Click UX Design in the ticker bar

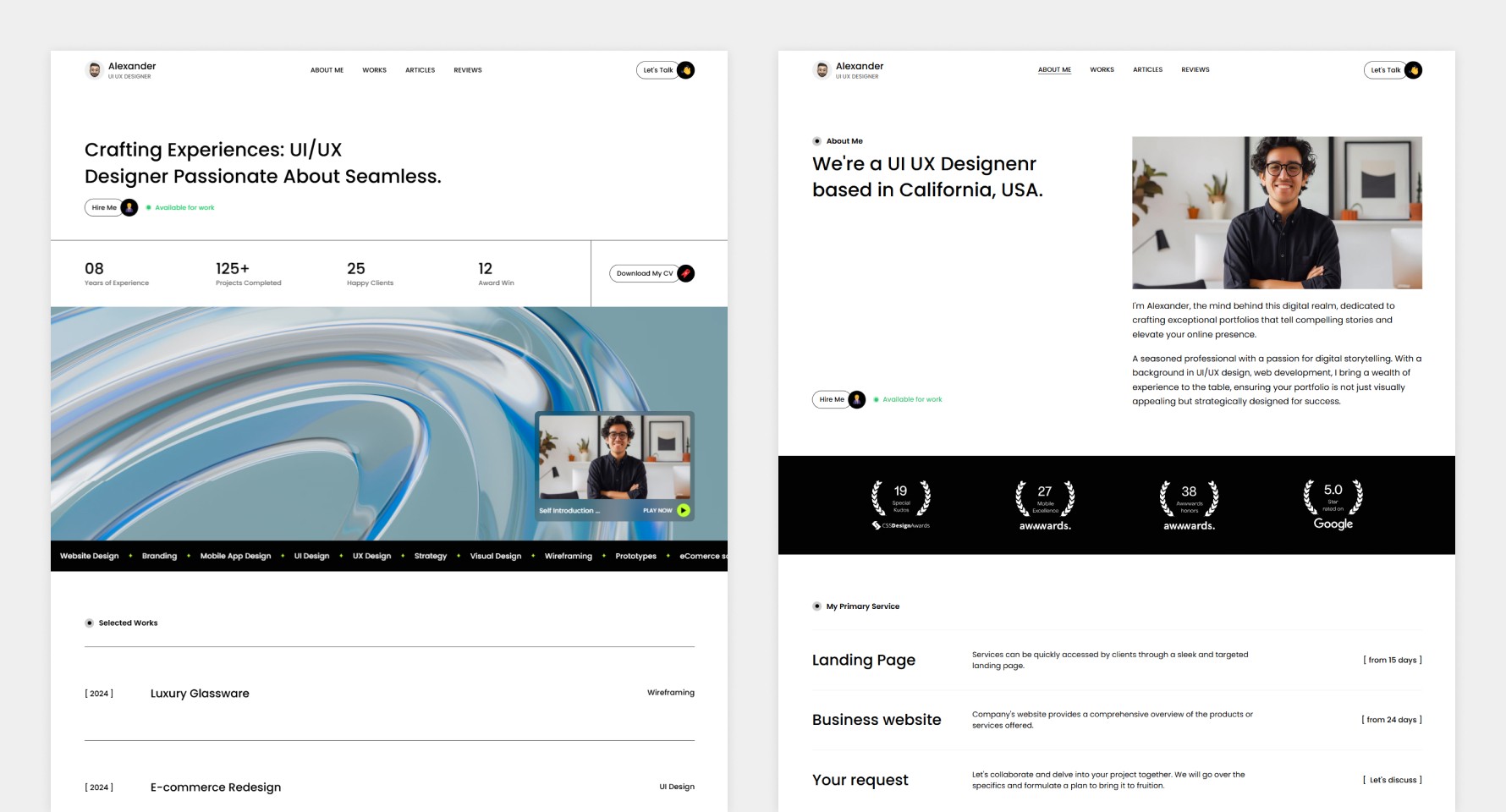click(x=371, y=556)
